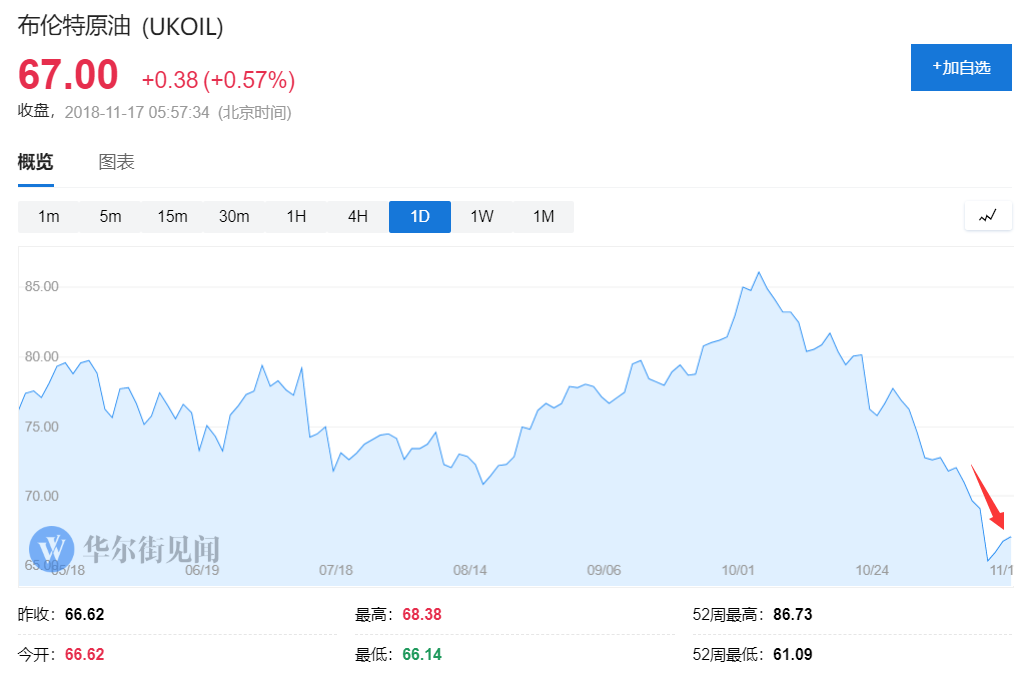Image resolution: width=1035 pixels, height=675 pixels.
Task: Select the 1m timeframe
Action: [49, 217]
